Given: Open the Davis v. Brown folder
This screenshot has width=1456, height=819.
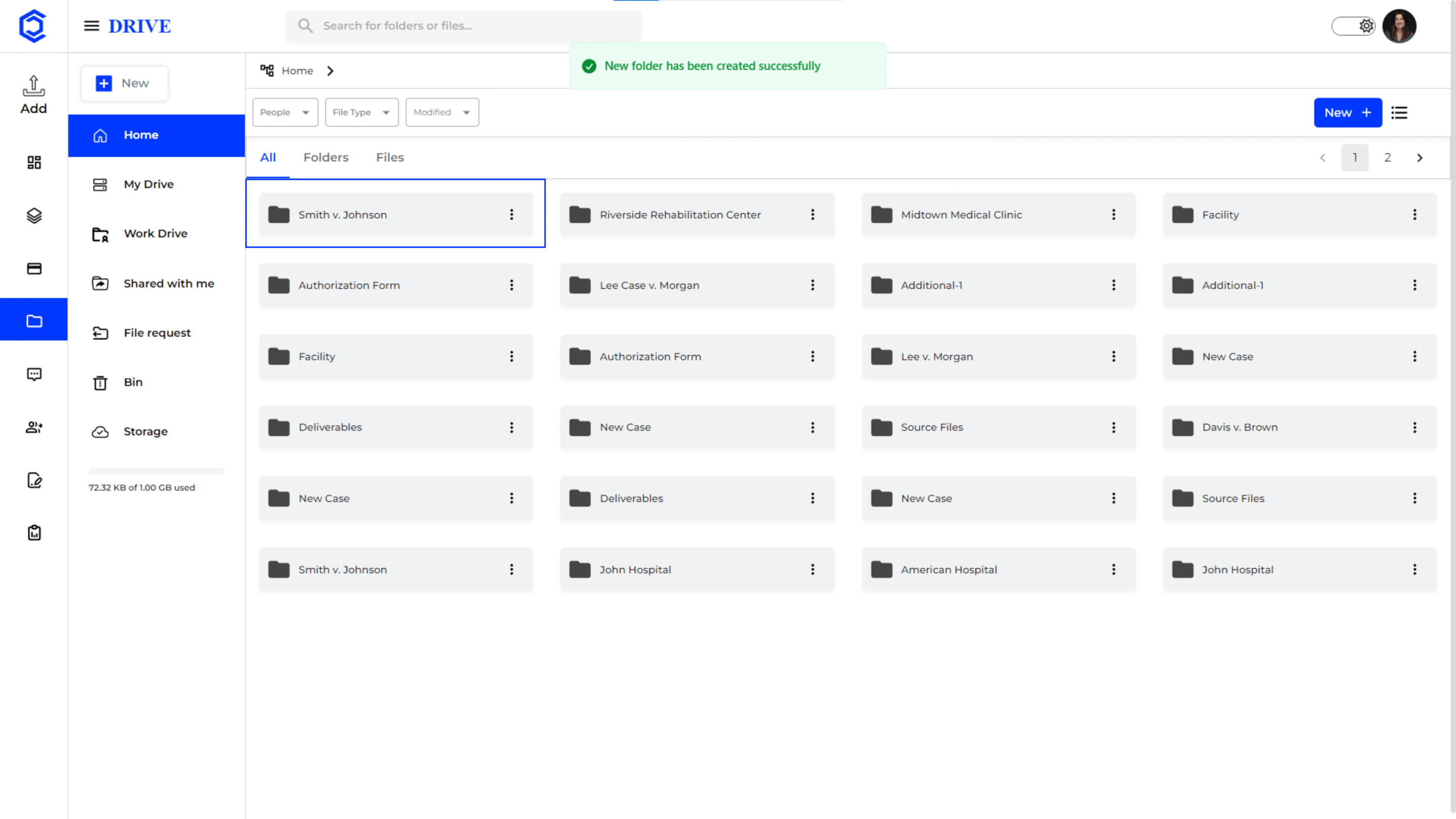Looking at the screenshot, I should (x=1299, y=427).
